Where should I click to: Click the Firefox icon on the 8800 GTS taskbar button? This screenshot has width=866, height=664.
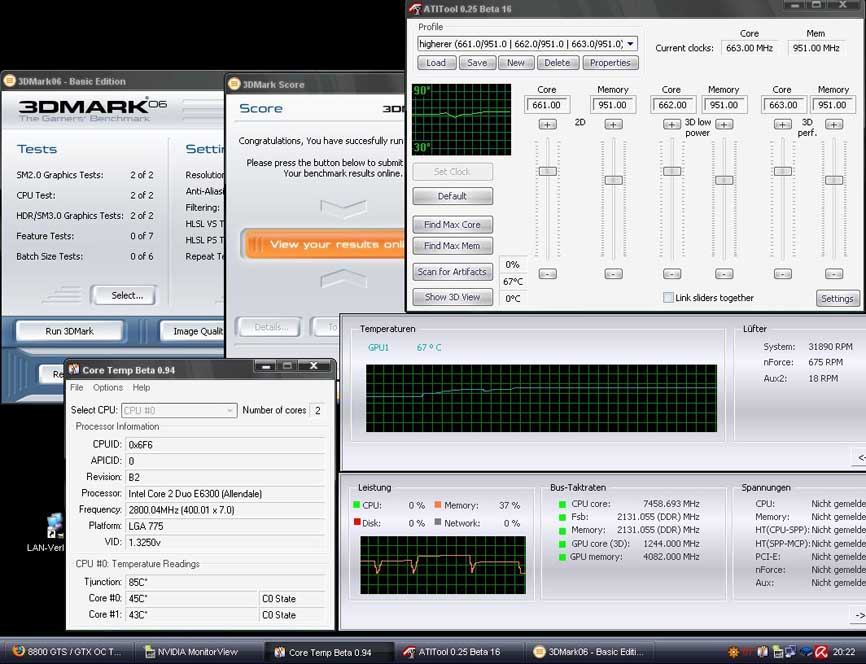click(18, 651)
